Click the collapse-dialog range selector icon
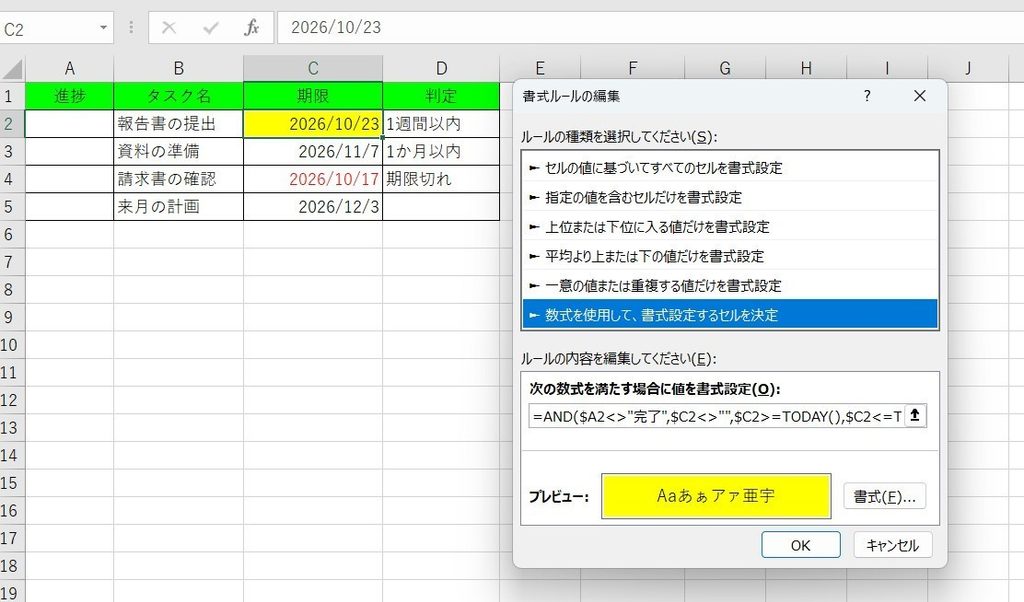Image resolution: width=1024 pixels, height=602 pixels. point(915,415)
